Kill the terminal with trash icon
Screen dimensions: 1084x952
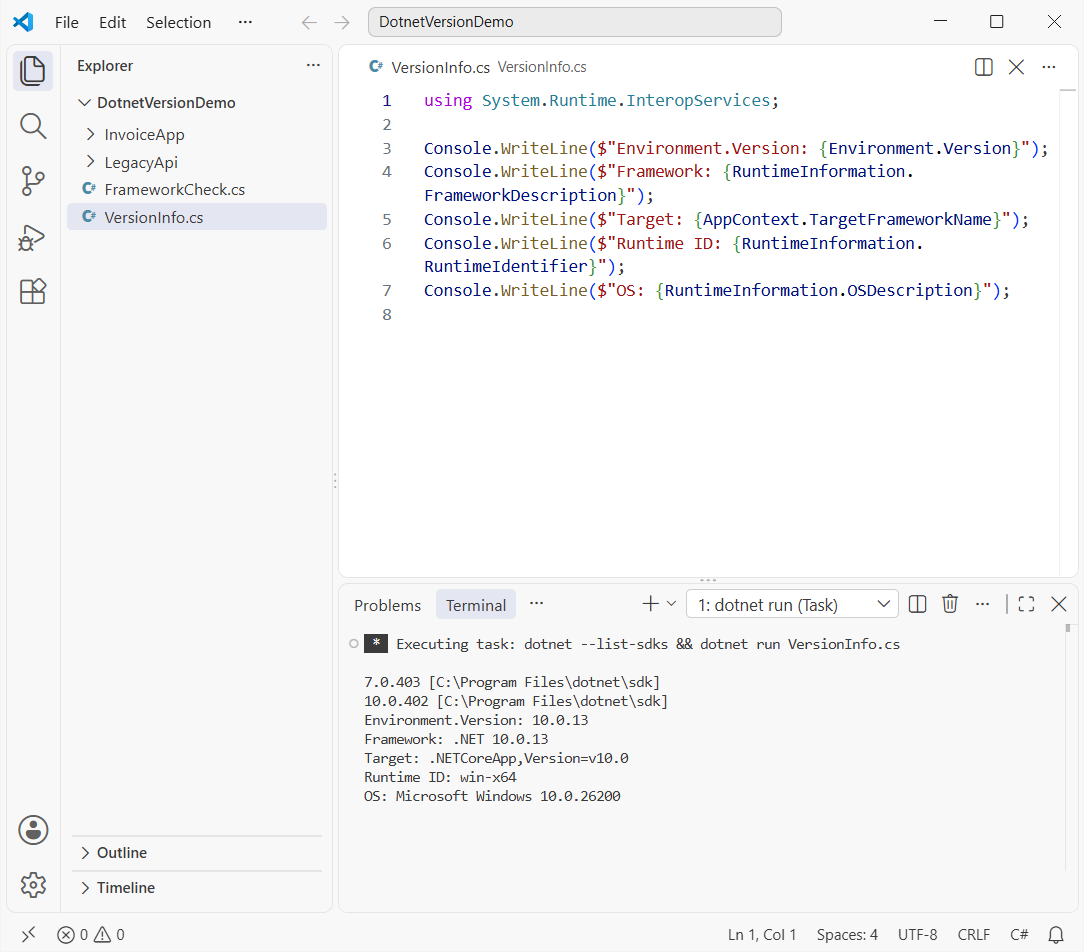950,604
